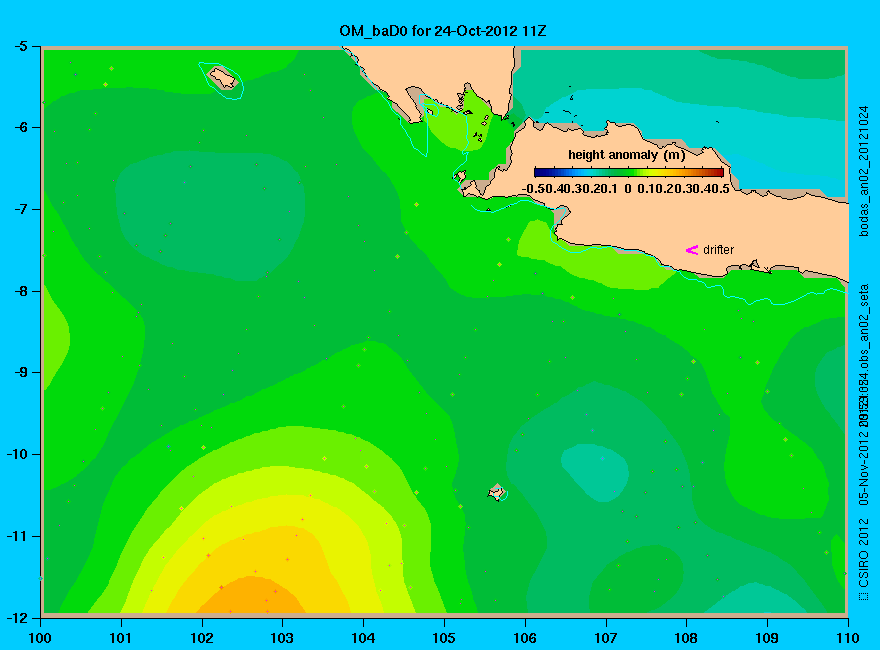The image size is (880, 650).
Task: Click the vertical "bodas_an02_20121024" text
Action: pos(864,171)
